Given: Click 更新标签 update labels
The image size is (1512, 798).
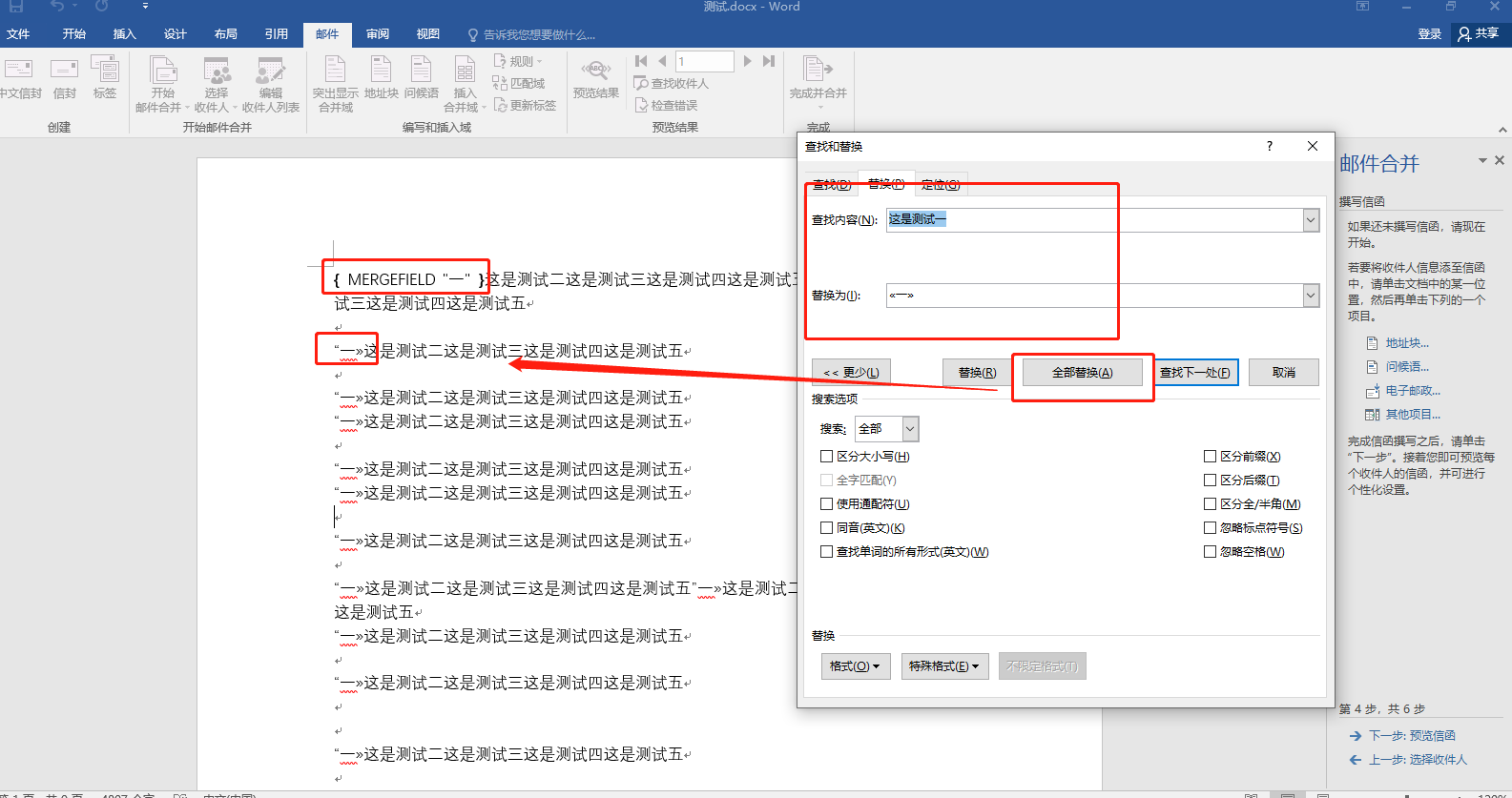Looking at the screenshot, I should coord(525,105).
